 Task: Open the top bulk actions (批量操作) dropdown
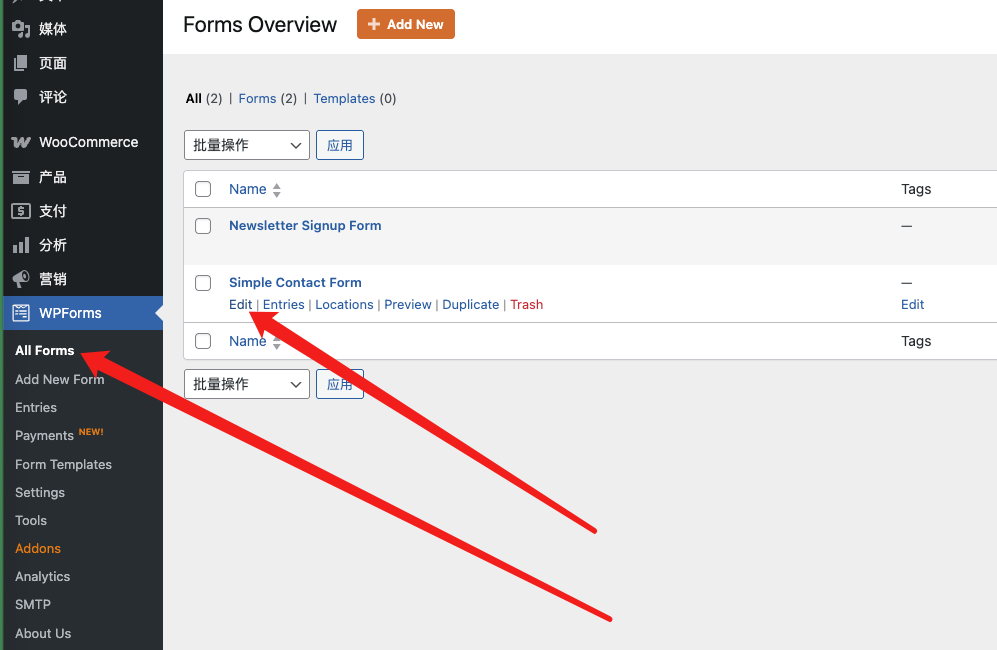pos(247,145)
